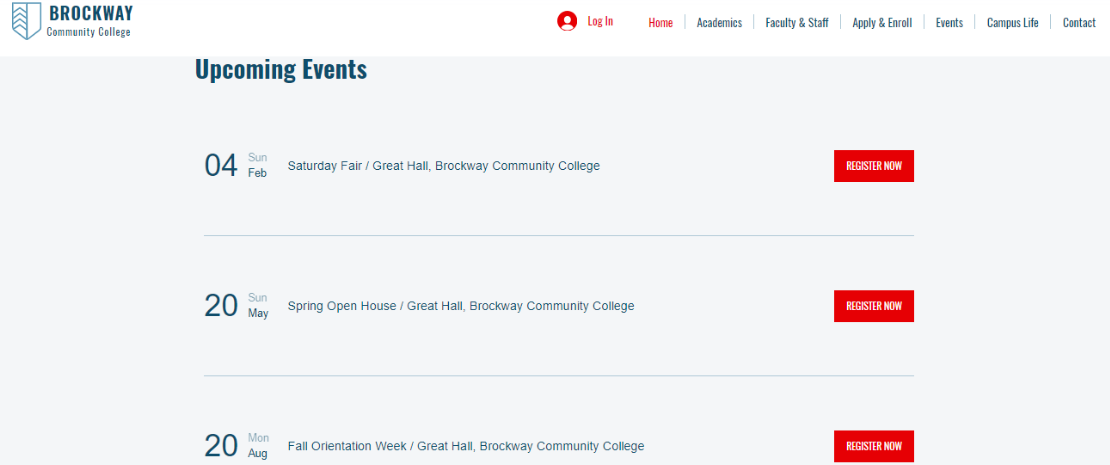Navigate to Campus Life
Viewport: 1110px width, 465px height.
click(x=1012, y=23)
